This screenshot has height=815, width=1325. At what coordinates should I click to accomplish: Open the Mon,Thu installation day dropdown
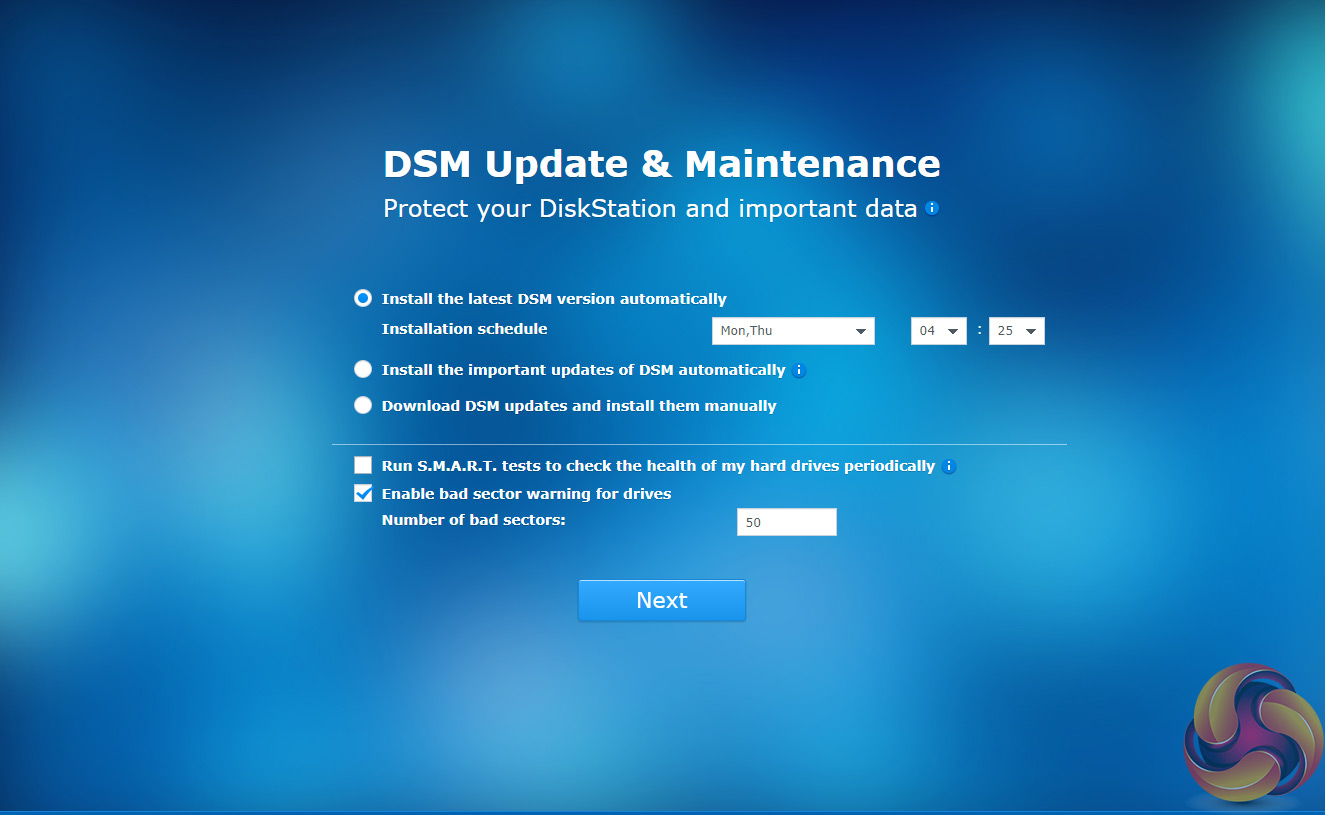tap(793, 331)
